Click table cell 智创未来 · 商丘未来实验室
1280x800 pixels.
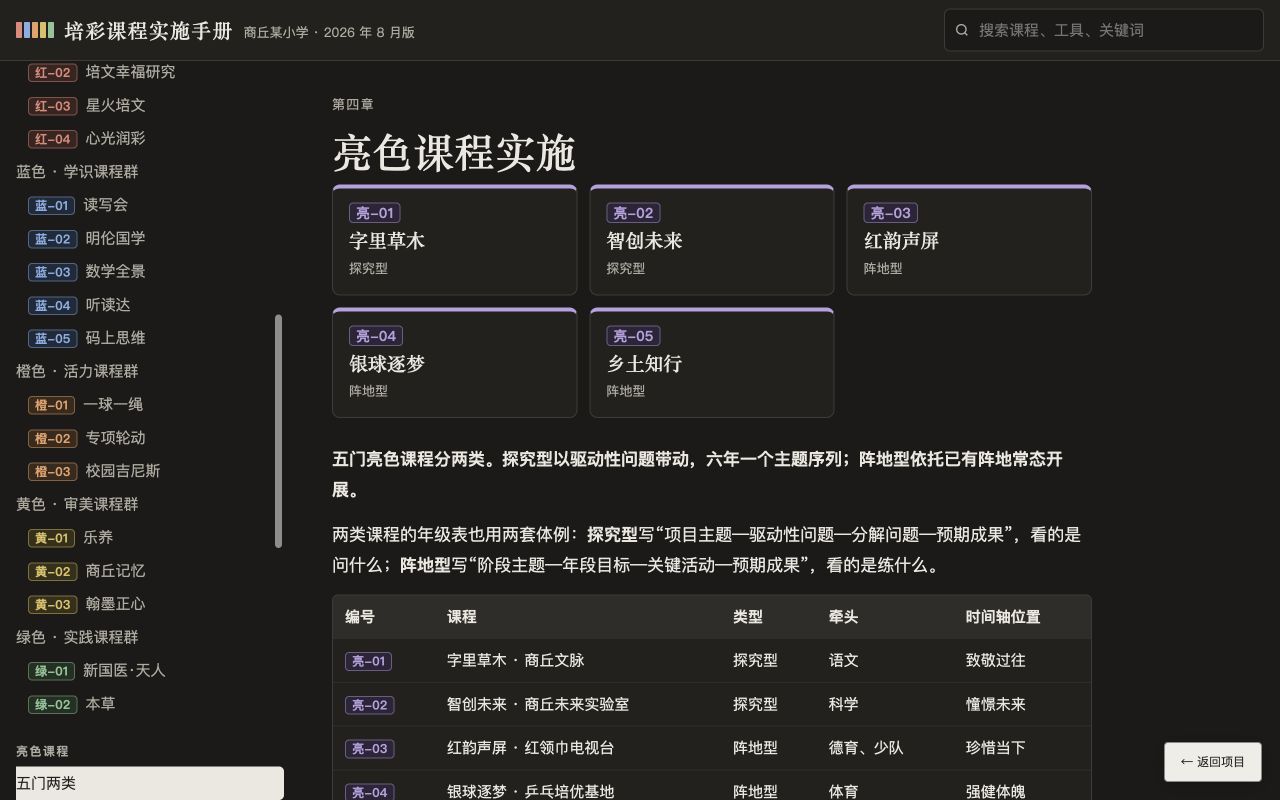point(538,704)
